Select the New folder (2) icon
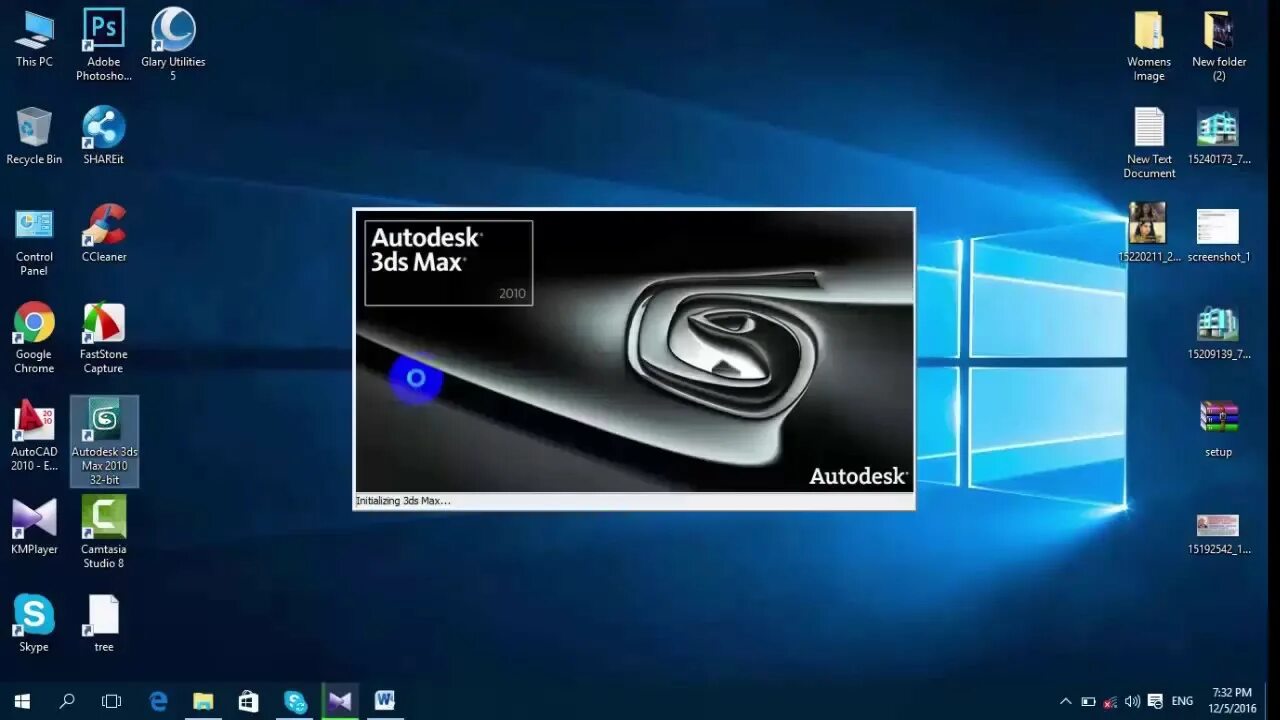The height and width of the screenshot is (720, 1280). click(x=1219, y=46)
